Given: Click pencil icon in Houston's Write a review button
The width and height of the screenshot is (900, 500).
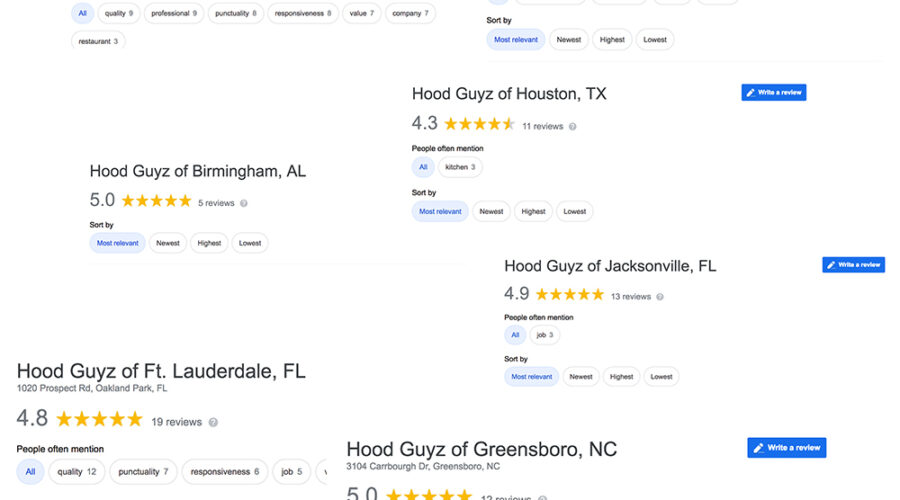Looking at the screenshot, I should coord(750,92).
